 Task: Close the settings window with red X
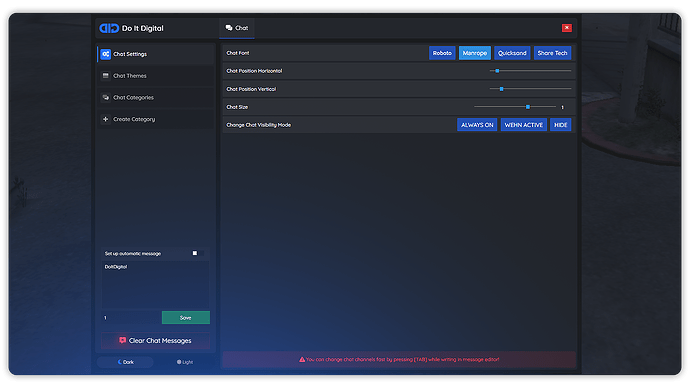pos(567,28)
